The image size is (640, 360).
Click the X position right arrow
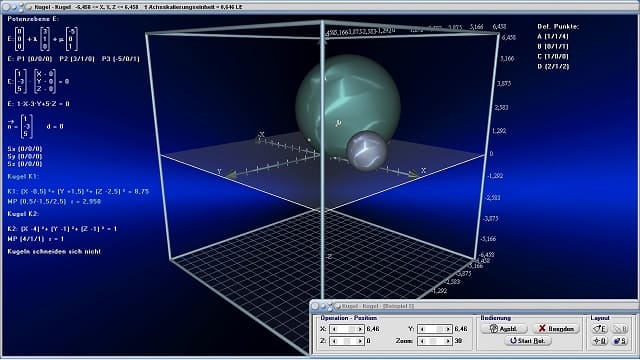tap(360, 329)
